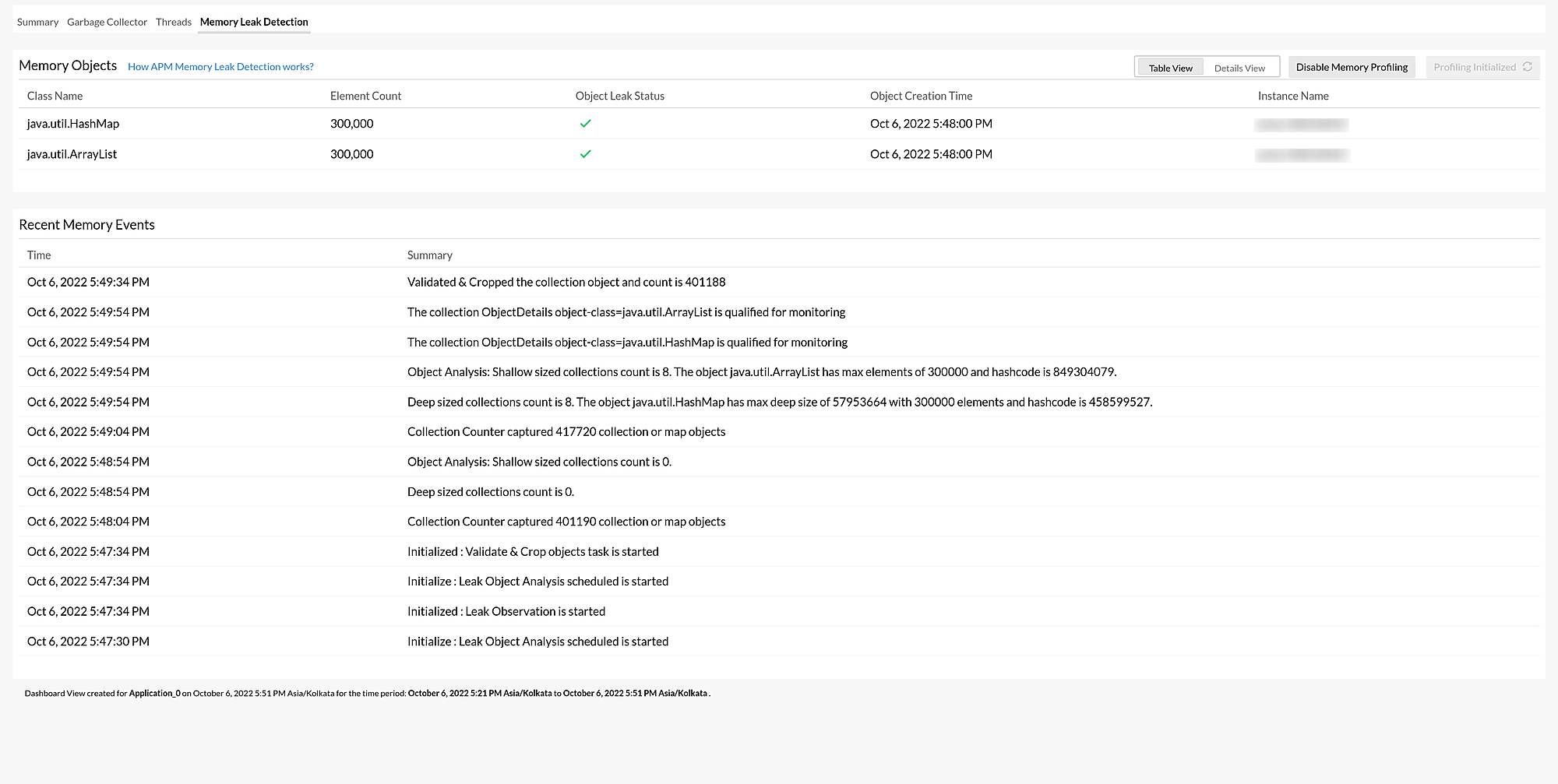Select the Threads tab
Image resolution: width=1558 pixels, height=784 pixels.
(173, 22)
